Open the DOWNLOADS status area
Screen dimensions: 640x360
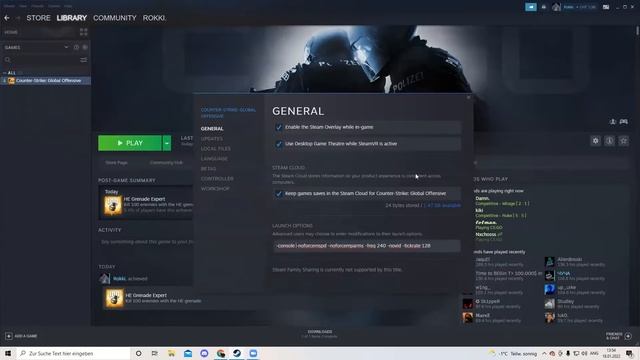click(x=320, y=334)
